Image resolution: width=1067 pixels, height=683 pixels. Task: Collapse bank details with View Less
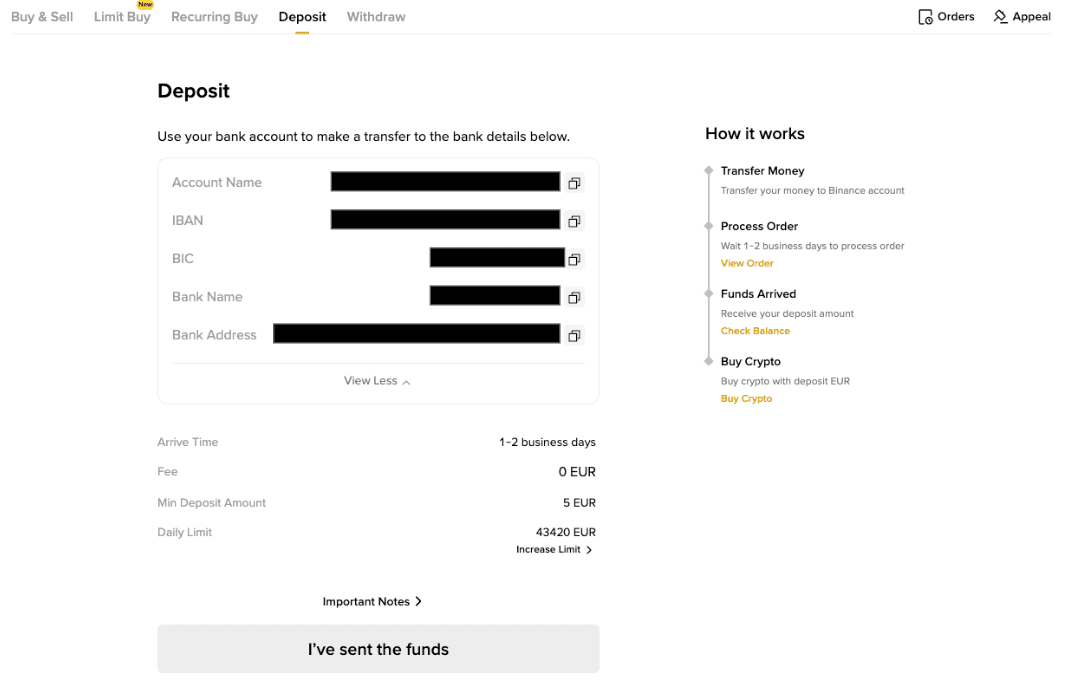click(x=377, y=381)
